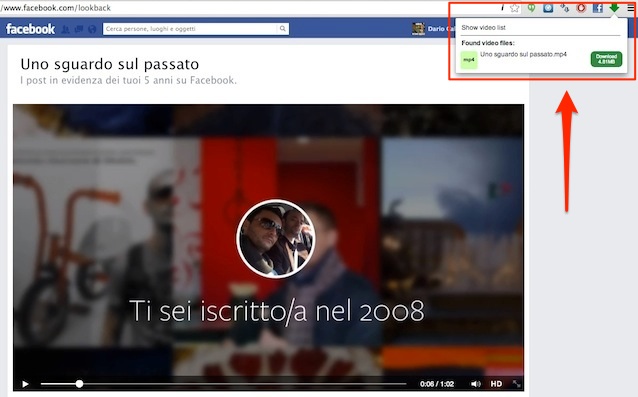The height and width of the screenshot is (397, 638).
Task: Click the red circular extension icon
Action: pyautogui.click(x=581, y=8)
